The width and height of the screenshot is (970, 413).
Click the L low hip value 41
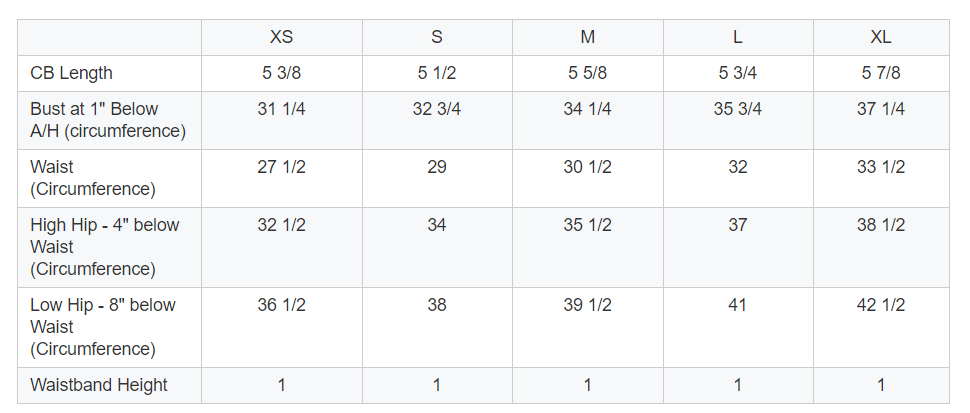click(737, 305)
